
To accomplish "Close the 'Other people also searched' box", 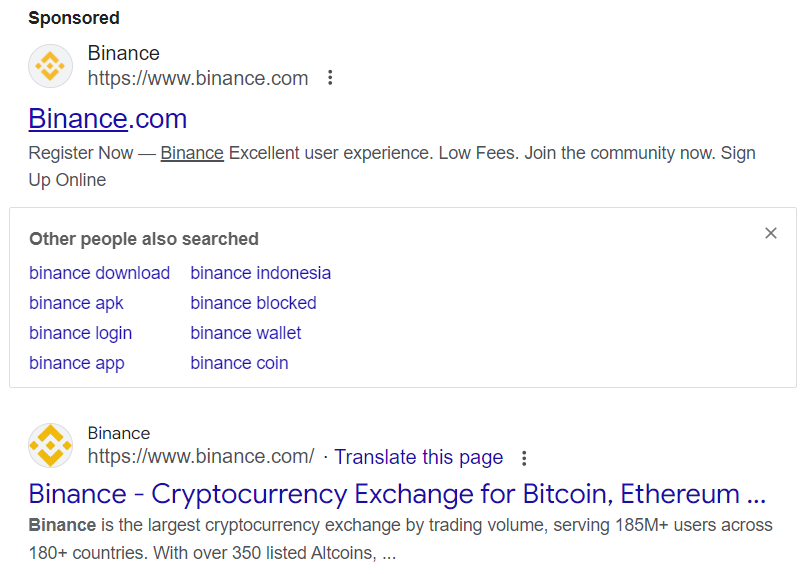I will tap(771, 233).
